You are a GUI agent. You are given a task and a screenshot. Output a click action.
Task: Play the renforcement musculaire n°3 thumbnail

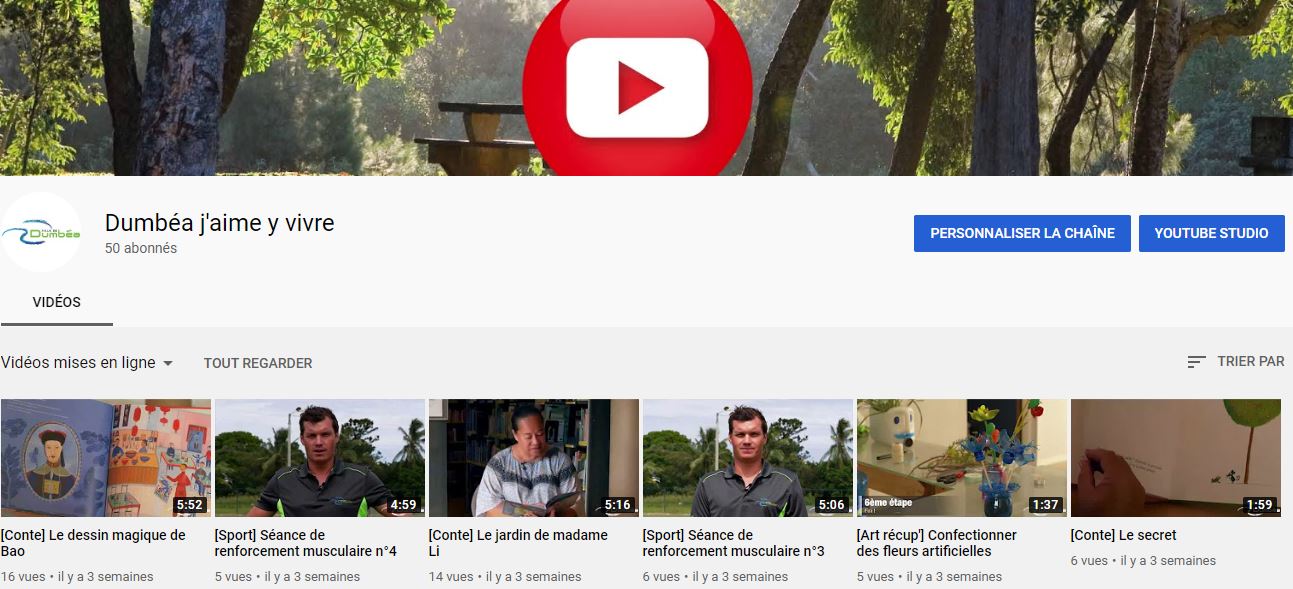tap(748, 458)
